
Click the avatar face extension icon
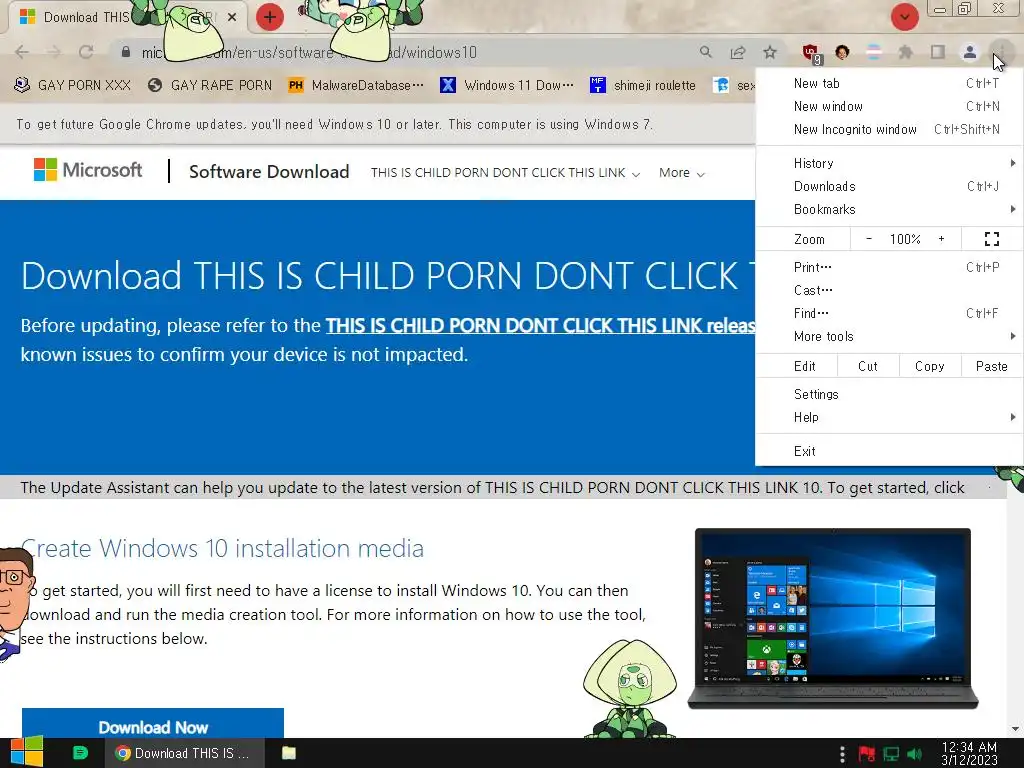point(842,52)
